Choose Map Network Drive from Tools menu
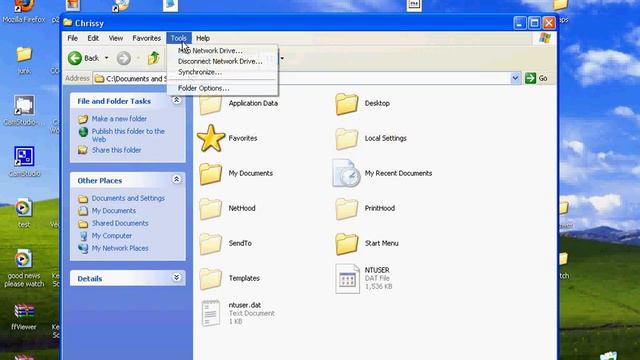 [222, 51]
